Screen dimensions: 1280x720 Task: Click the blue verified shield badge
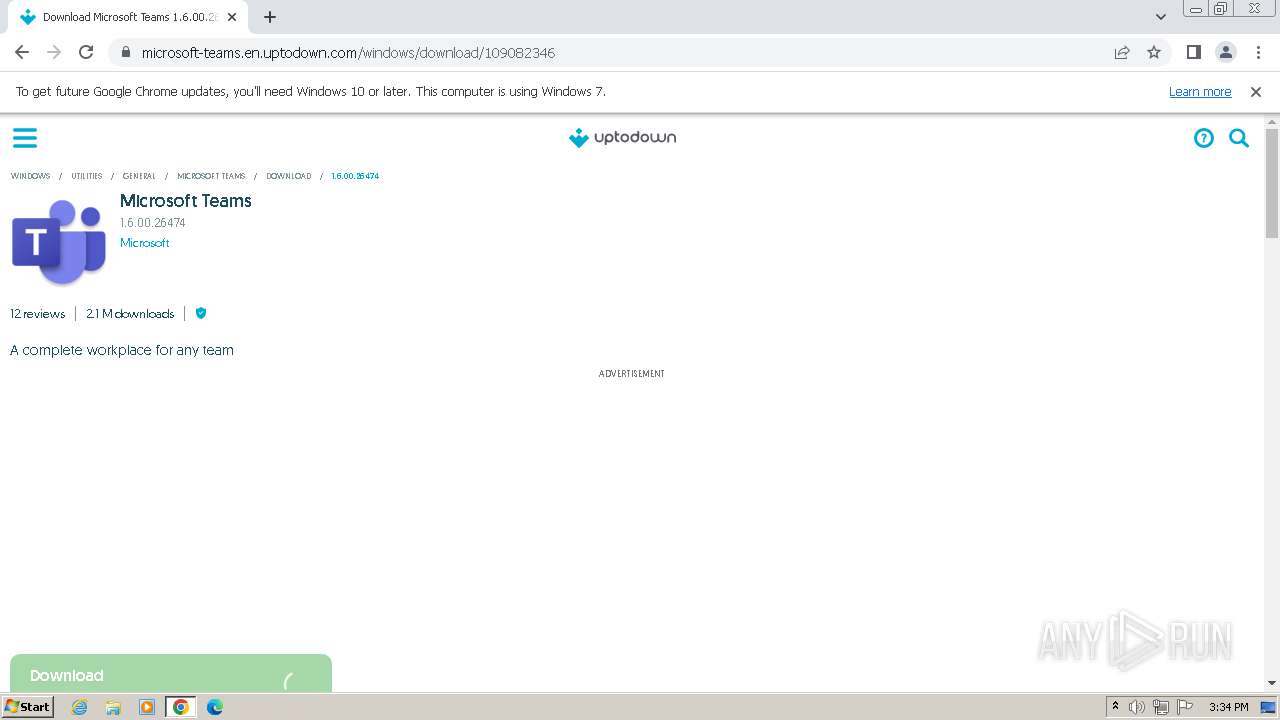click(201, 313)
